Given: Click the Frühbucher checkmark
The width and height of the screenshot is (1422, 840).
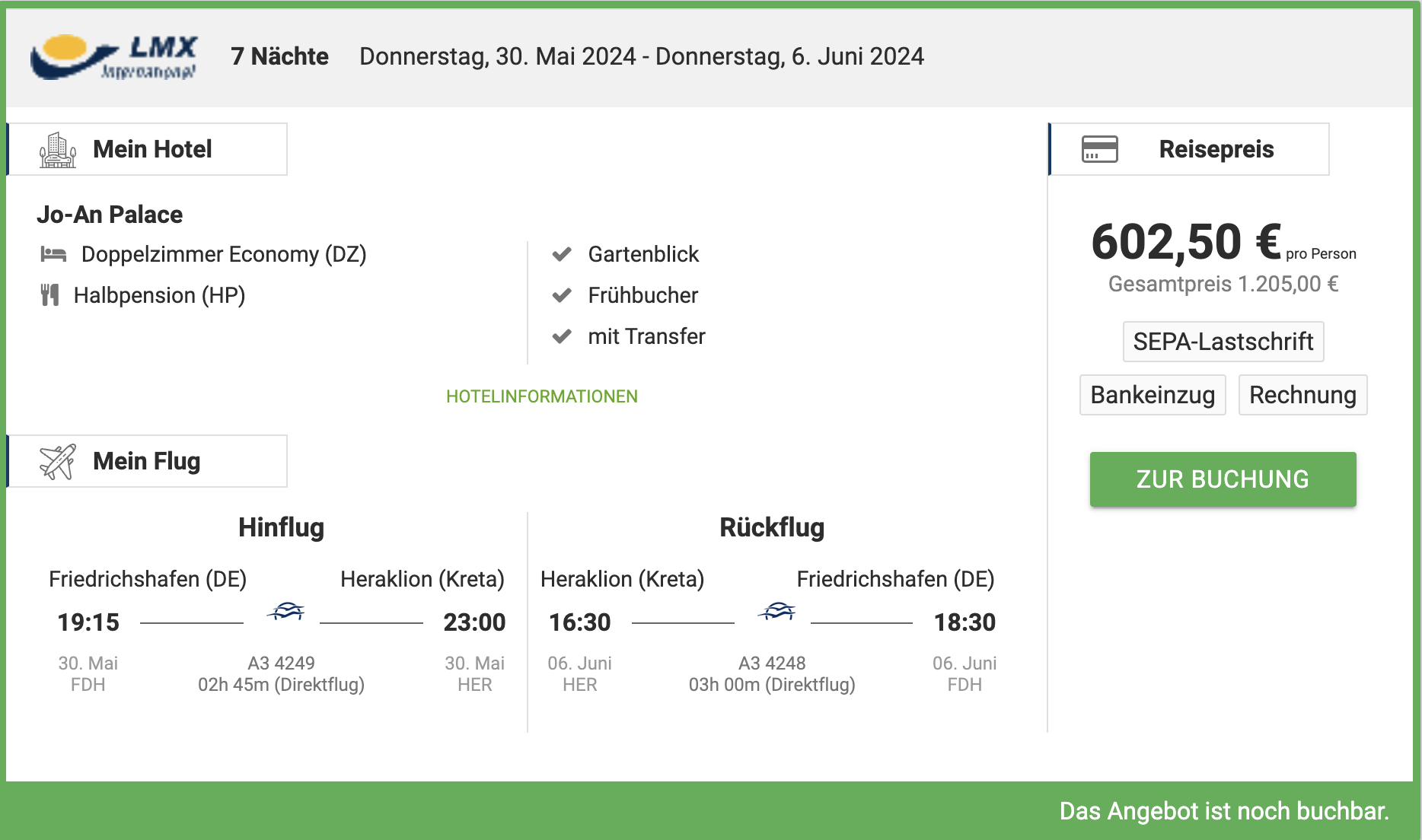Looking at the screenshot, I should [562, 295].
